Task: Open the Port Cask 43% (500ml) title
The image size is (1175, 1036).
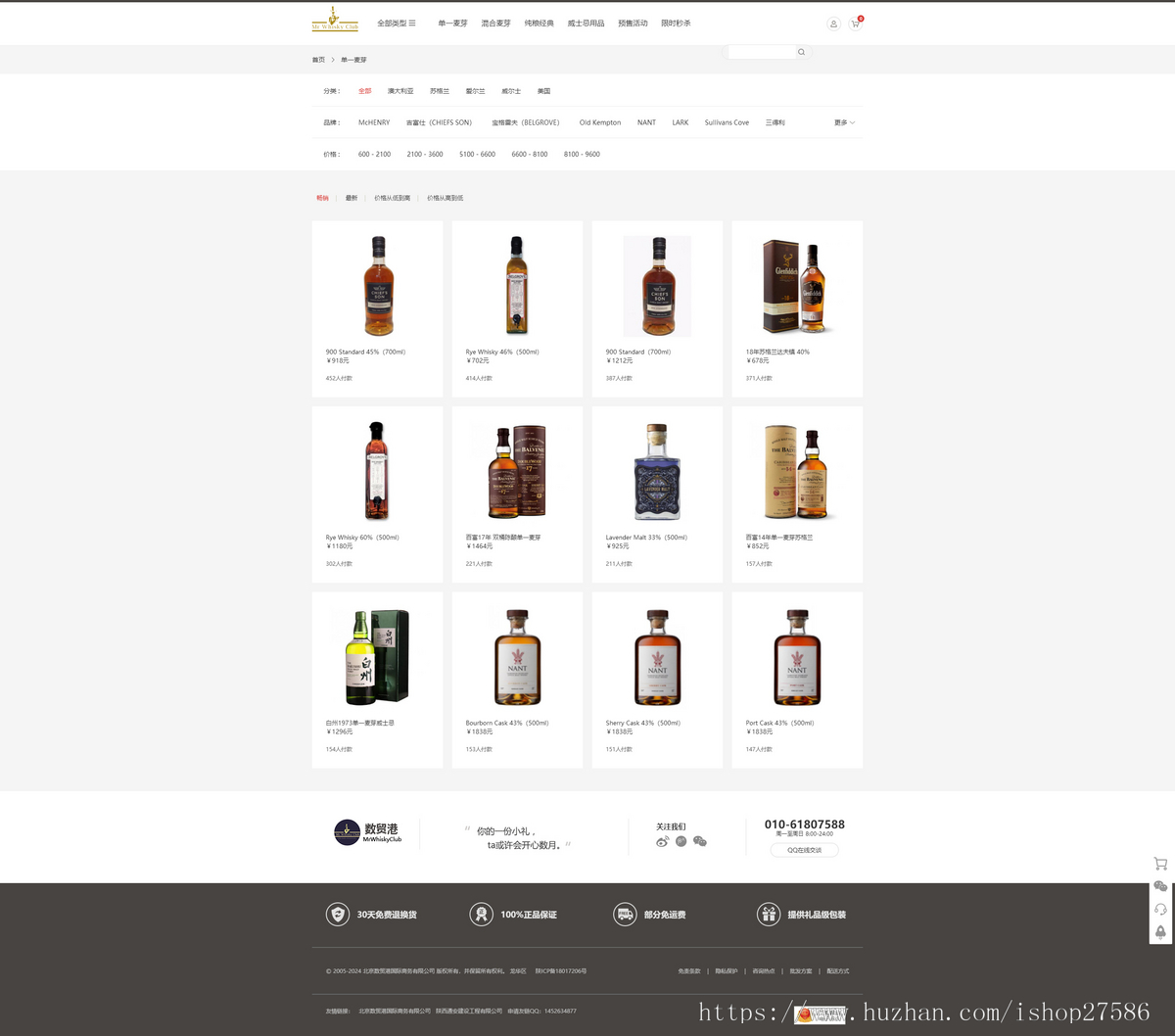Action: tap(779, 723)
